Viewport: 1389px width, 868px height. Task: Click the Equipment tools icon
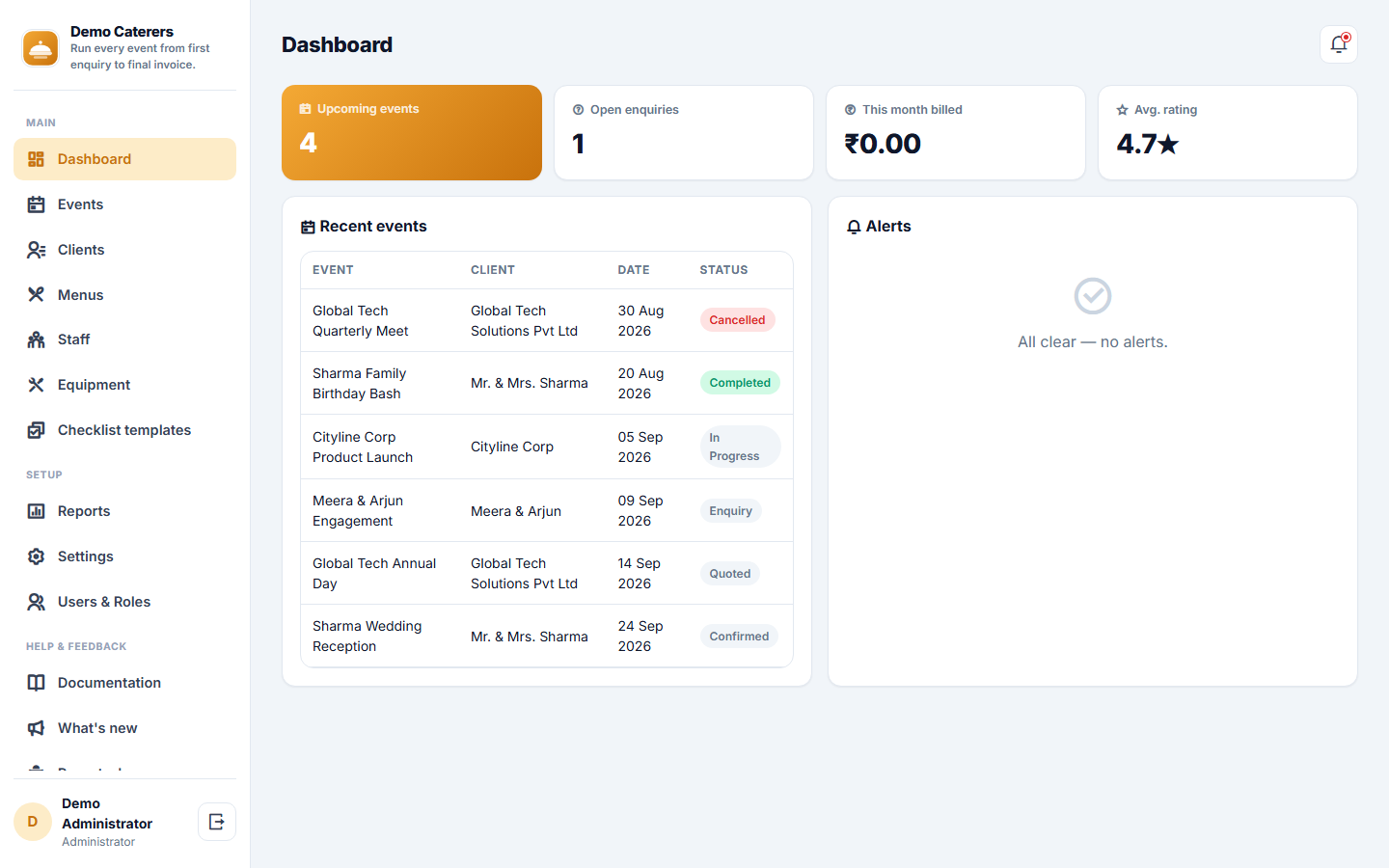coord(36,385)
